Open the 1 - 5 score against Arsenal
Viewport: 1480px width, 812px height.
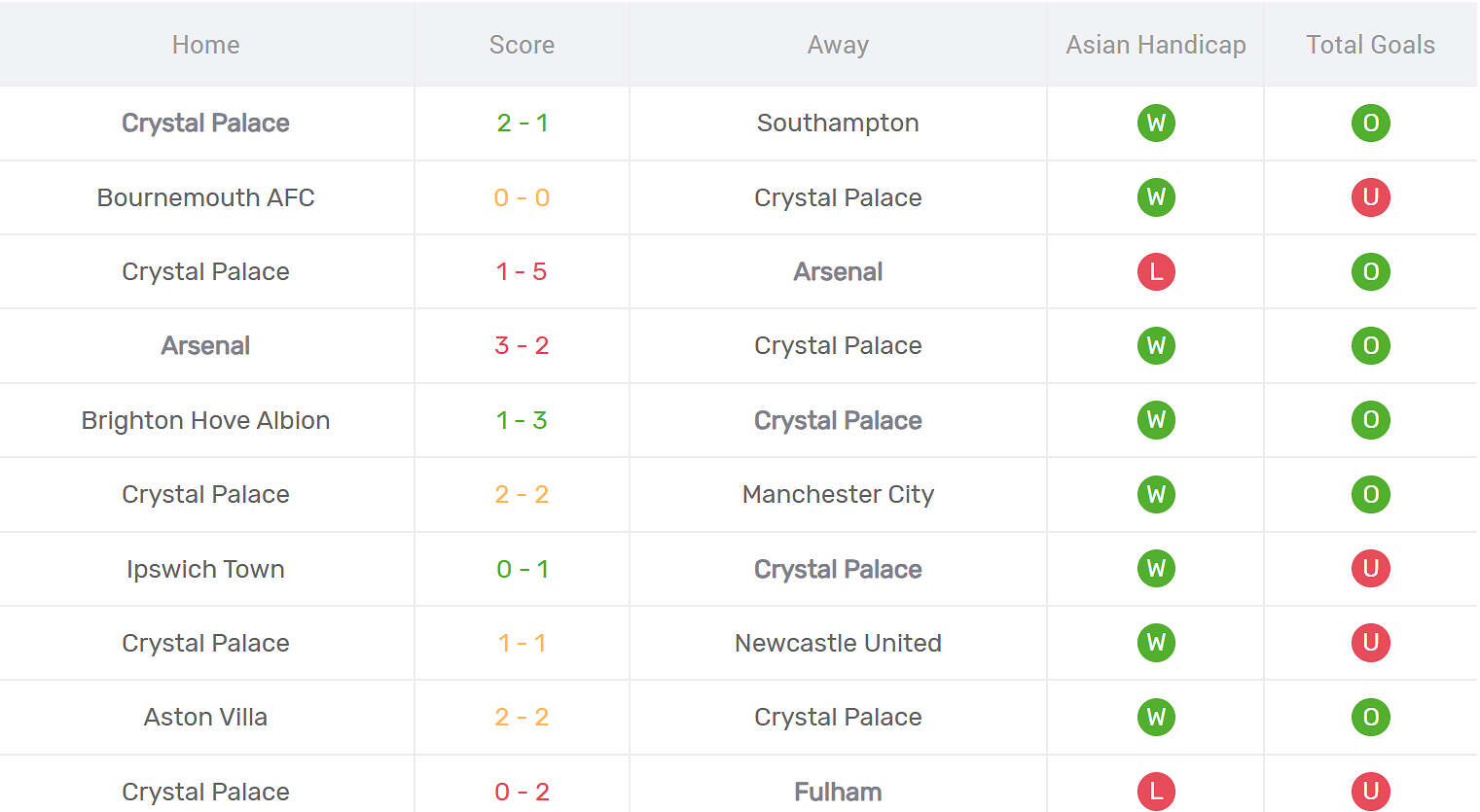coord(523,272)
